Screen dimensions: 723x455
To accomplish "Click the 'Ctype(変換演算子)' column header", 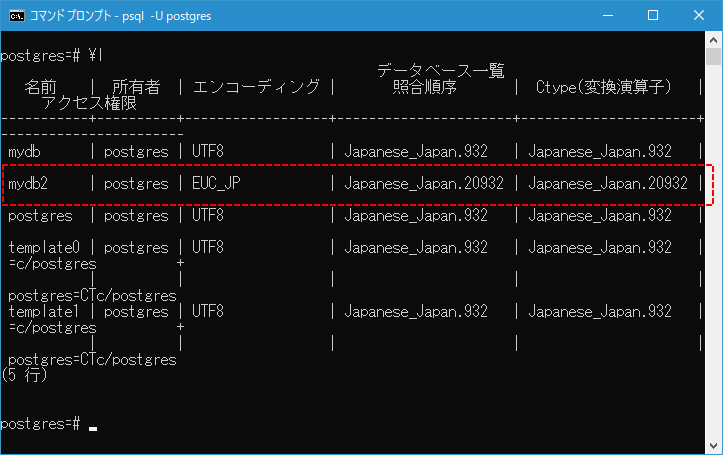I will pos(604,87).
